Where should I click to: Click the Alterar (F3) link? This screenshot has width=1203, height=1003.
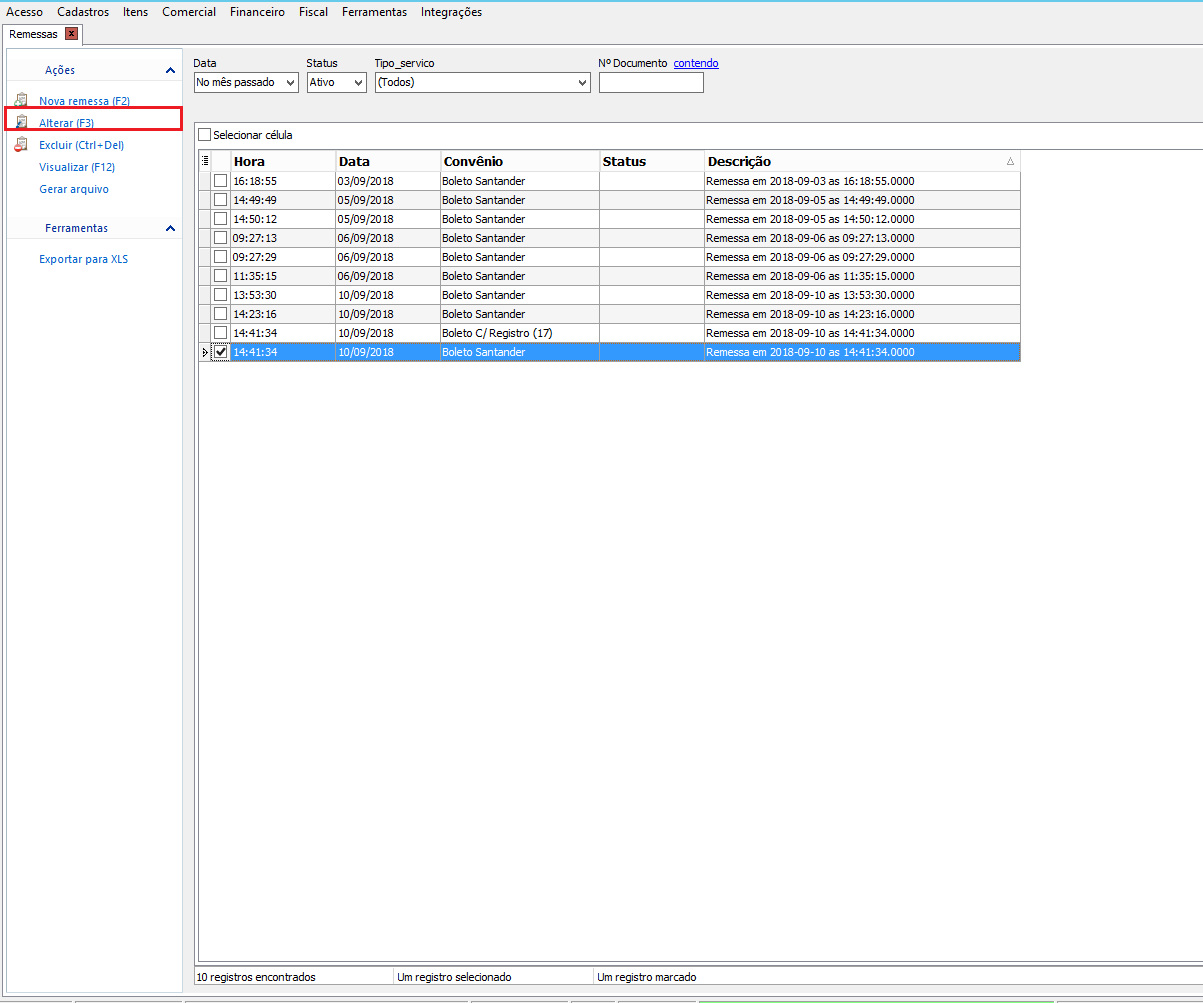[x=66, y=123]
